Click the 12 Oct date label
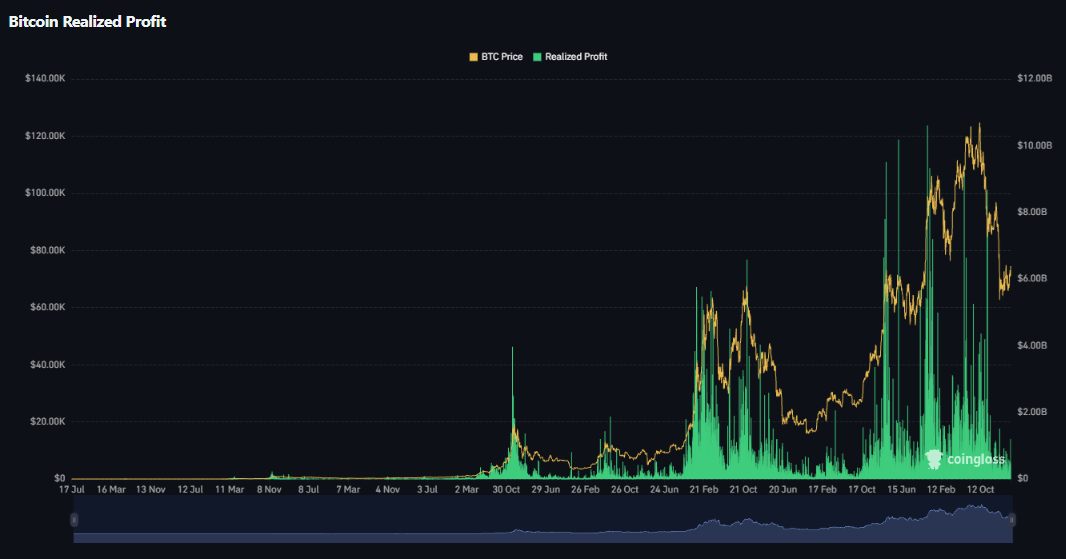This screenshot has width=1066, height=559. (978, 490)
